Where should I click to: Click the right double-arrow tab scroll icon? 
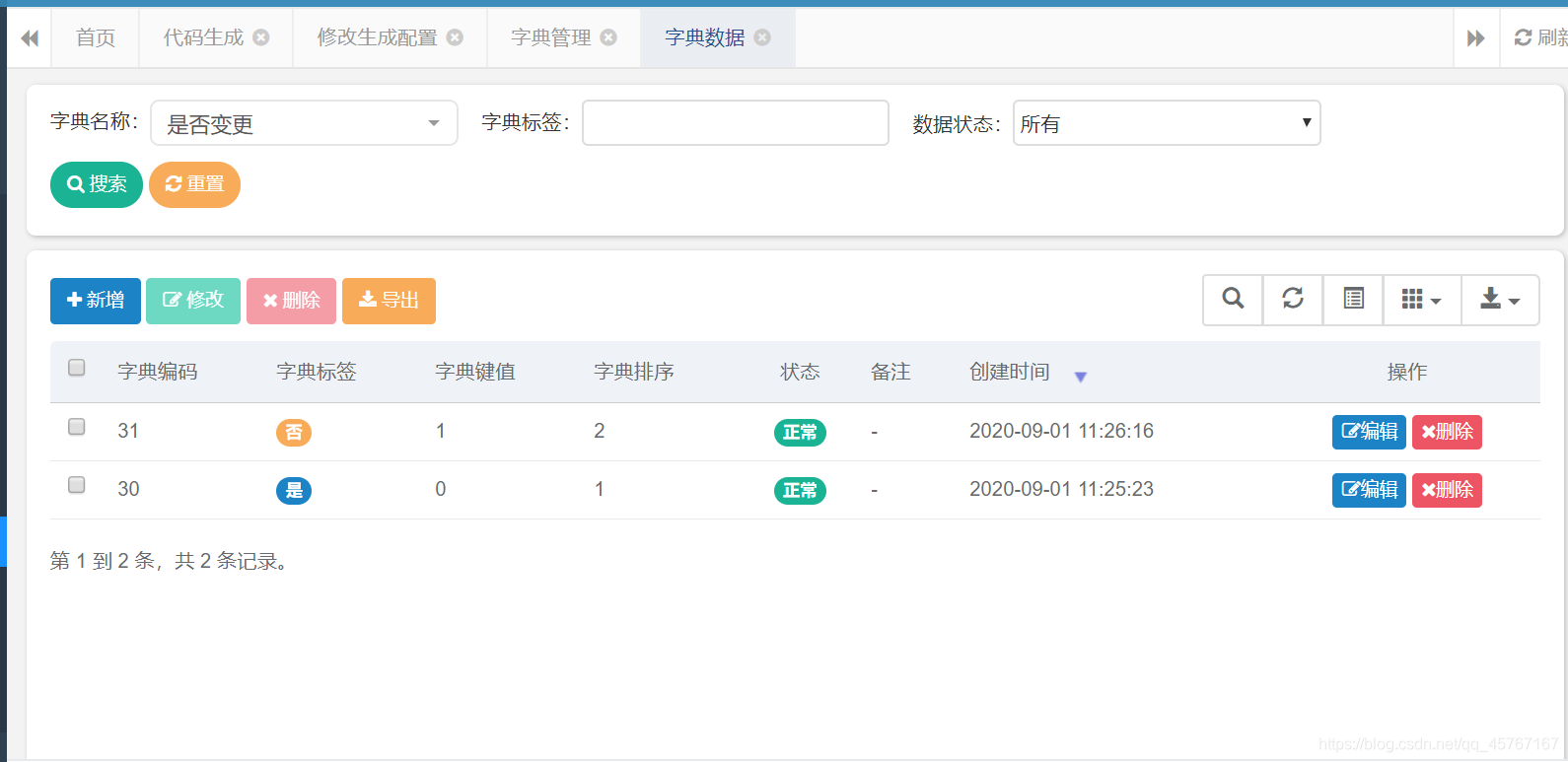tap(1476, 37)
